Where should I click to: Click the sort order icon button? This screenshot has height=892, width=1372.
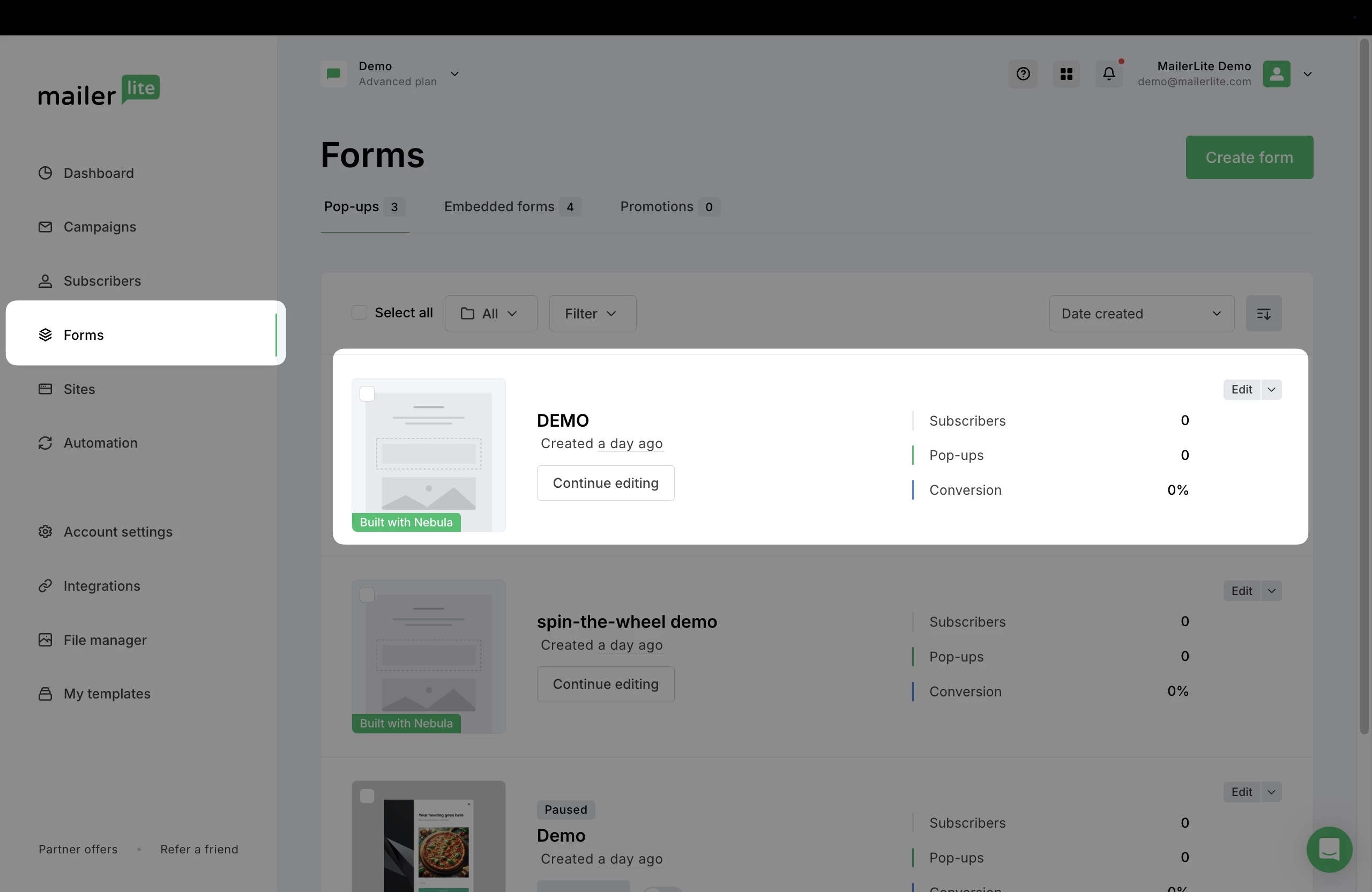1263,314
